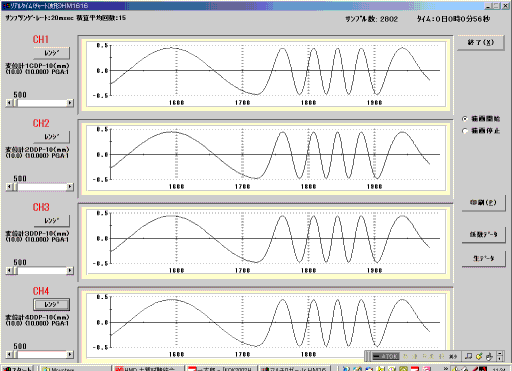
Task: Click the CH4 range (レンジ) button
Action: pos(52,304)
